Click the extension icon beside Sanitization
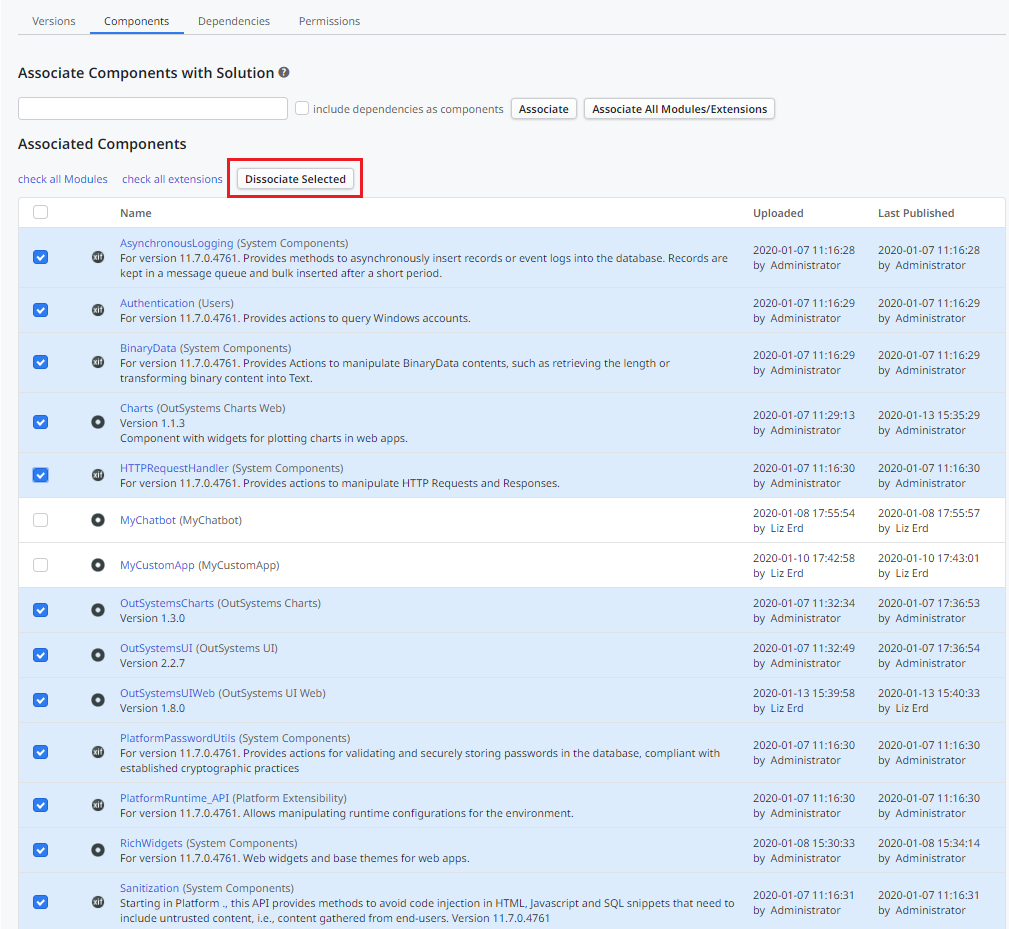 97,902
